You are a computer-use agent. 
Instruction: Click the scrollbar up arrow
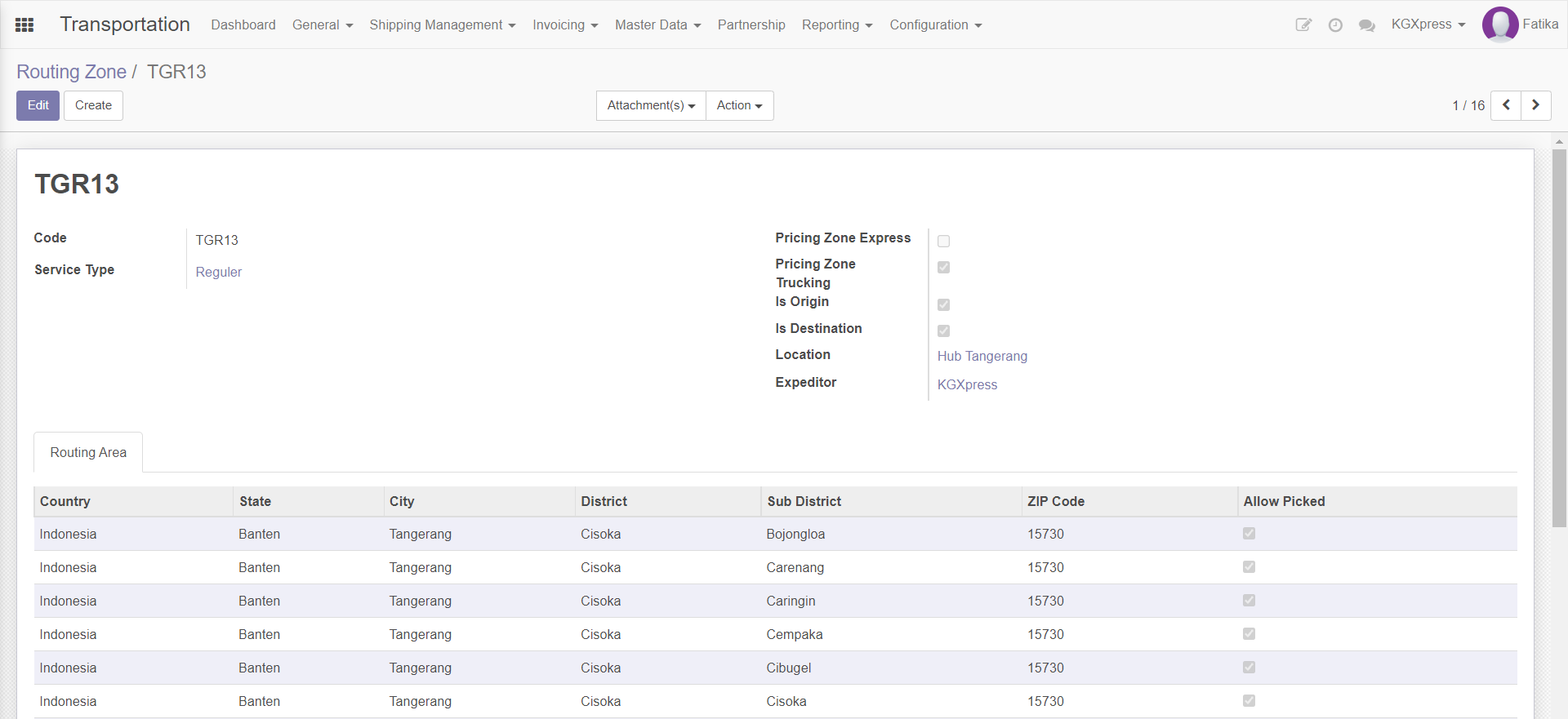(x=1559, y=141)
